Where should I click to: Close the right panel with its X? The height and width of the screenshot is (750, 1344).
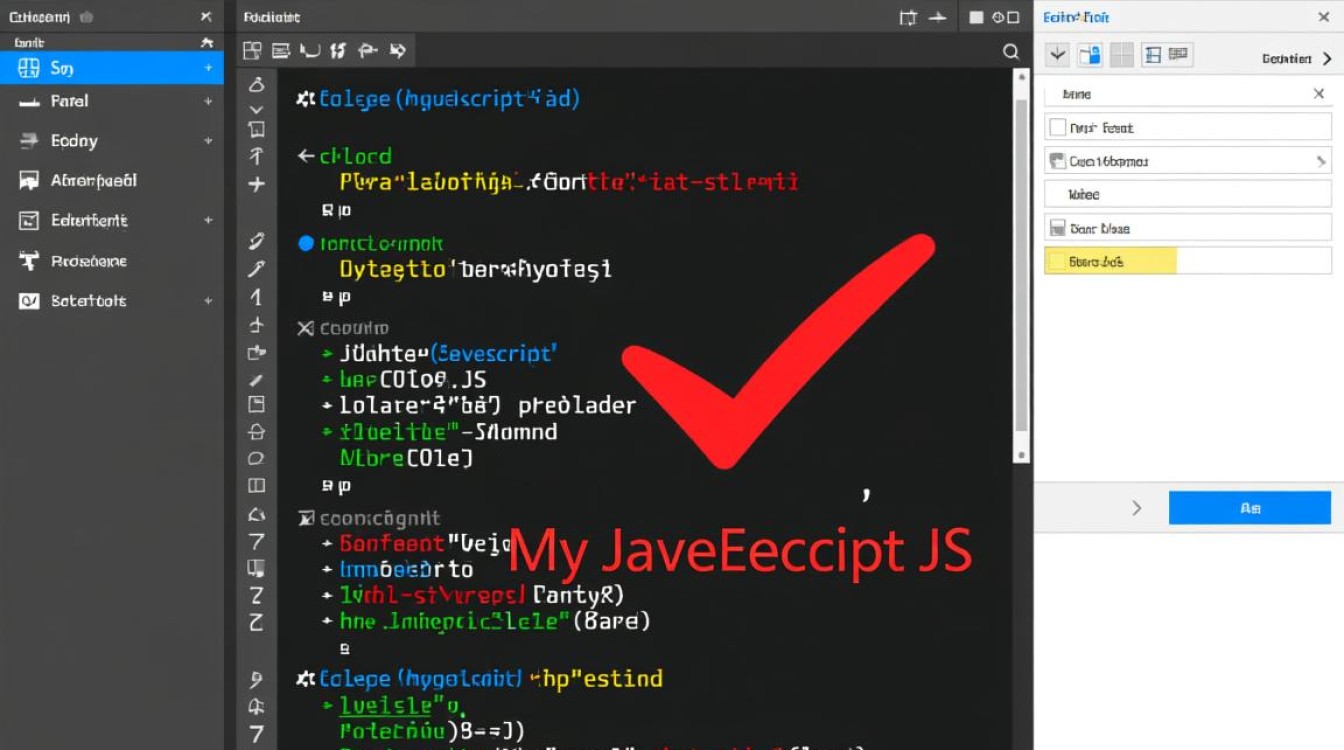(1323, 17)
